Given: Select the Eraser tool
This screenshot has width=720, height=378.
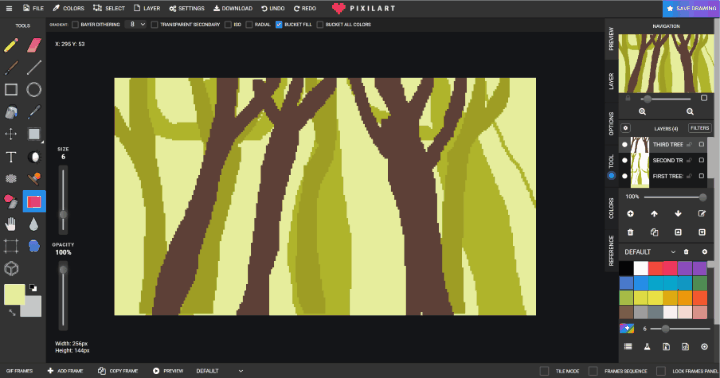Looking at the screenshot, I should coord(34,45).
